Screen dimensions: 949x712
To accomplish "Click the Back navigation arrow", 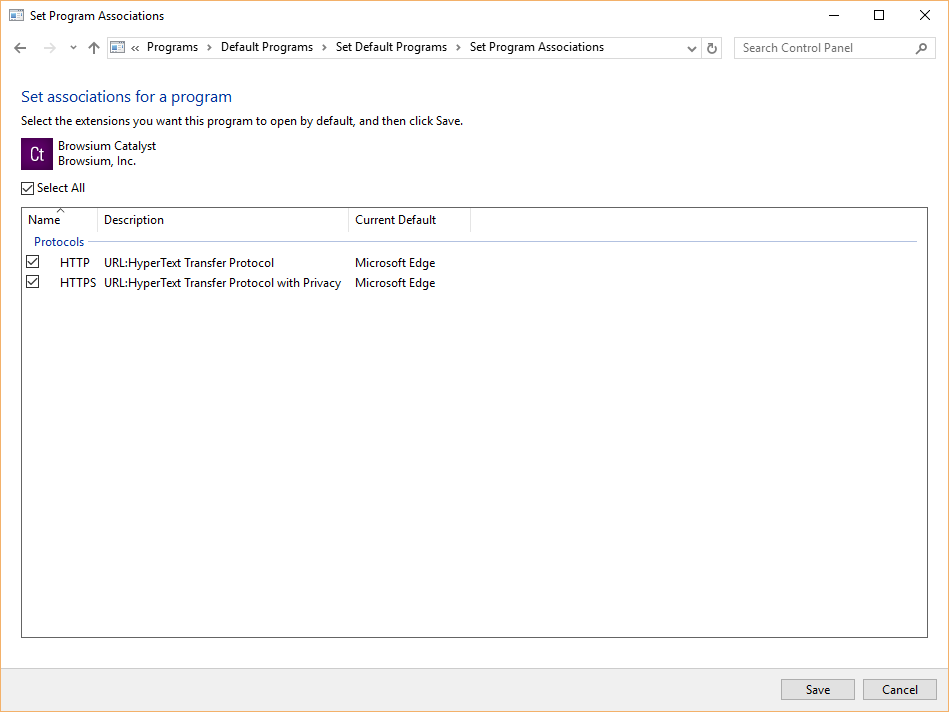I will (x=20, y=48).
